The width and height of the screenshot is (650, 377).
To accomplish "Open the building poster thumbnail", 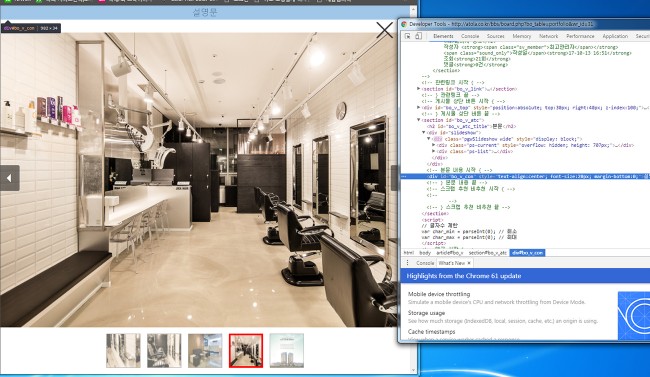I will [286, 350].
